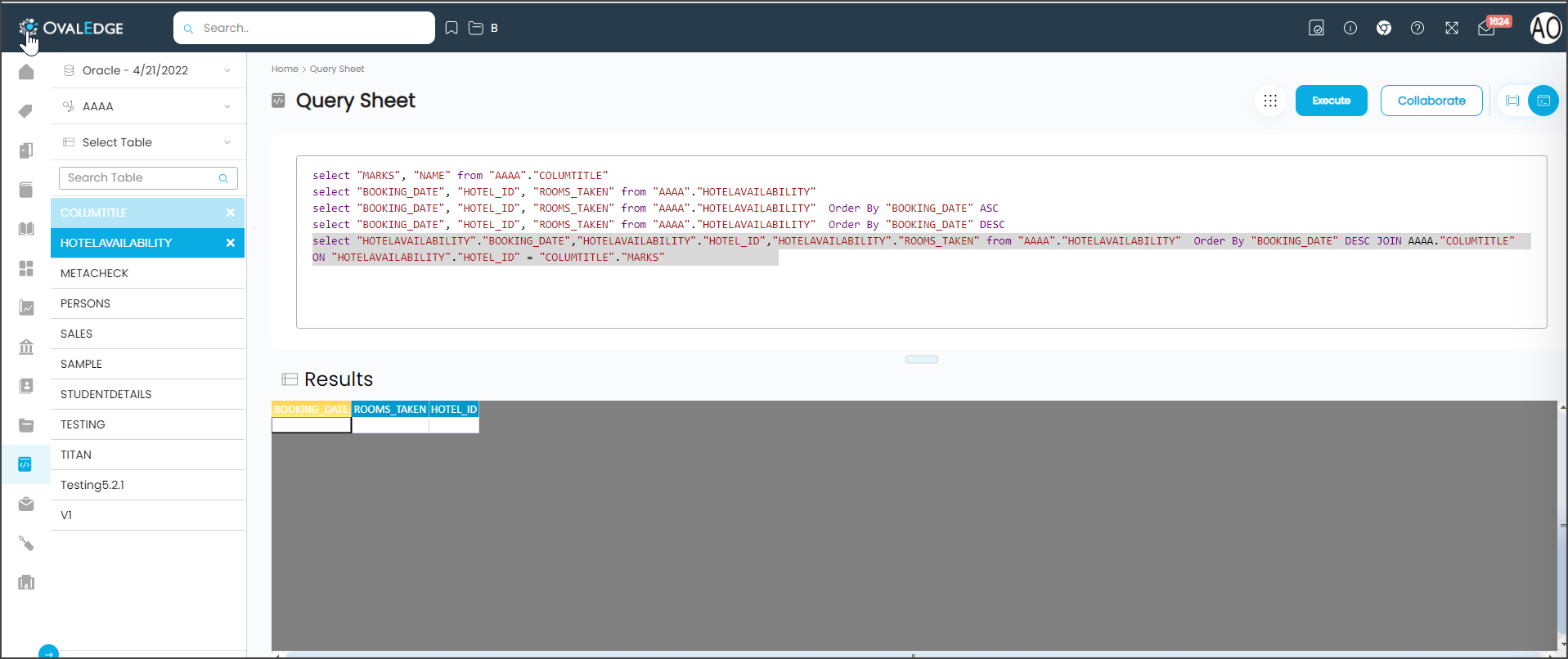Open the tags icon in left sidebar
The height and width of the screenshot is (659, 1568).
(26, 111)
